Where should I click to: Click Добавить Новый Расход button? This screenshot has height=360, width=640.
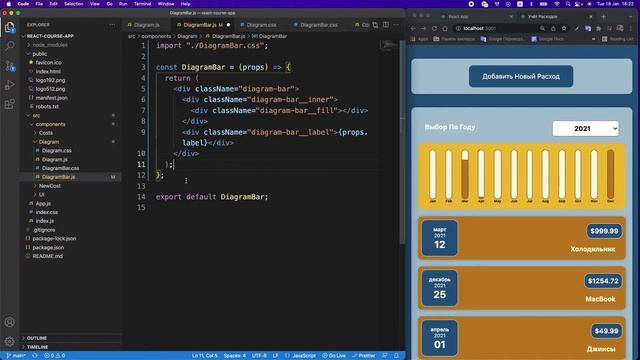pos(521,76)
